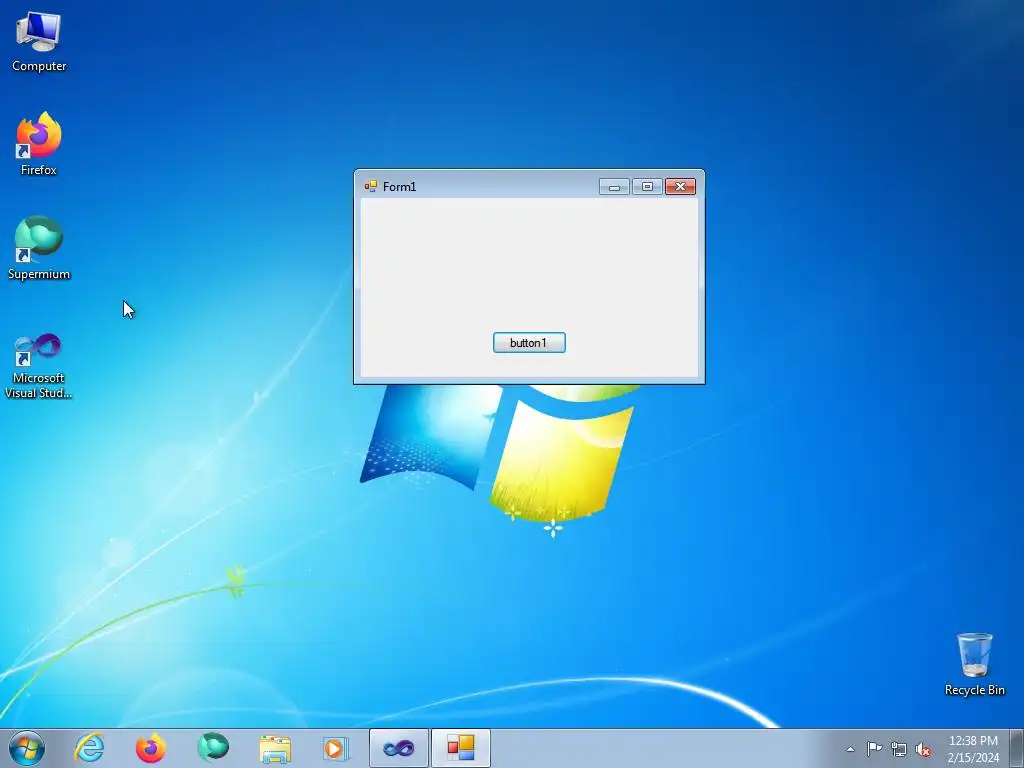Open the clock showing 12:38 PM
The image size is (1024, 768).
(973, 749)
